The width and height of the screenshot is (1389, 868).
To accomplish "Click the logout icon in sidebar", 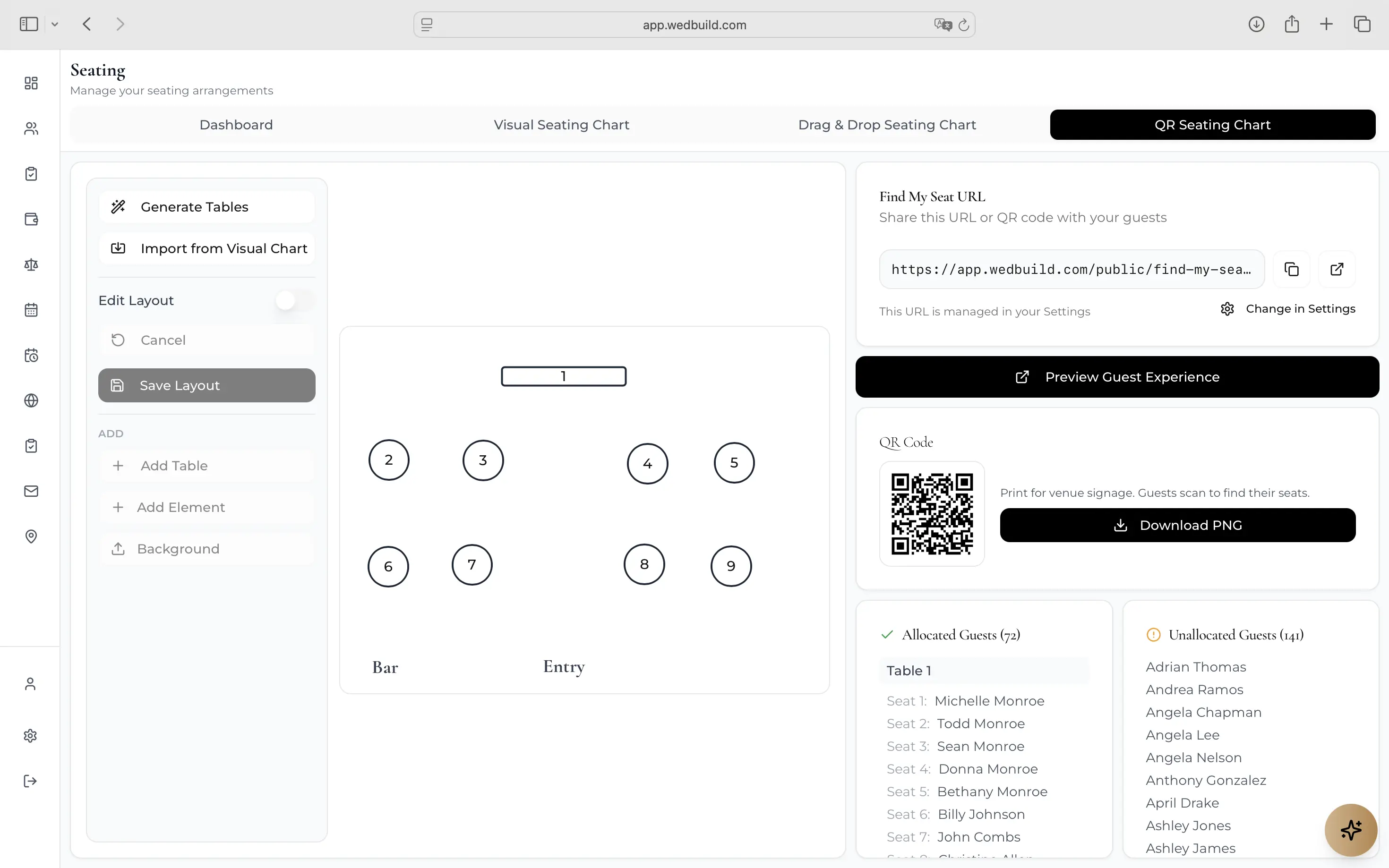I will point(30,781).
